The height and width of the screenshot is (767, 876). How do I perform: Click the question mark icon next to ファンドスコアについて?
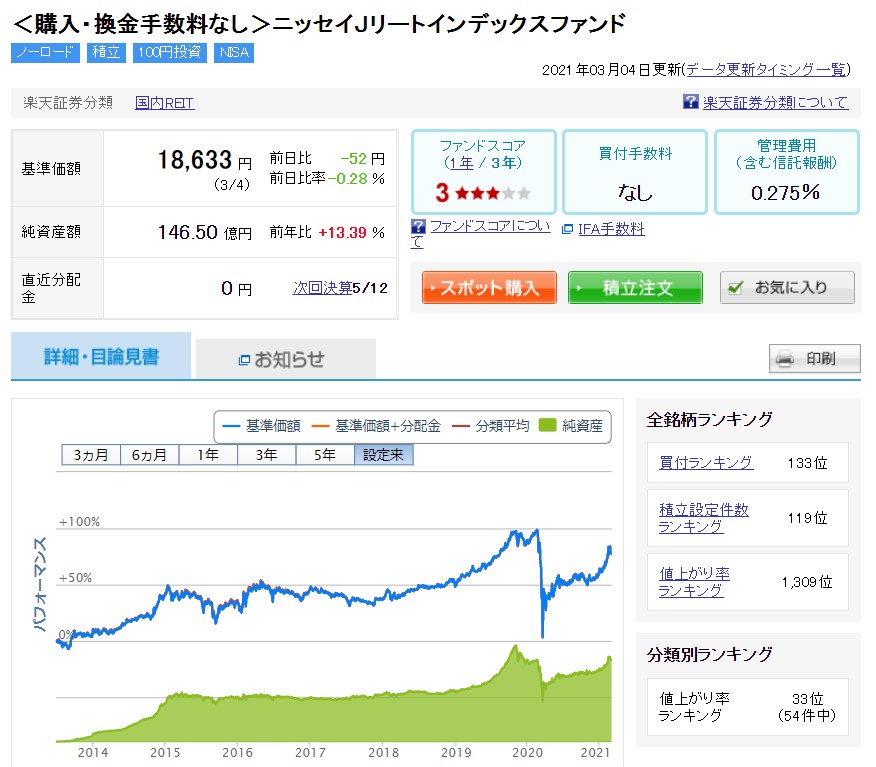[x=418, y=226]
